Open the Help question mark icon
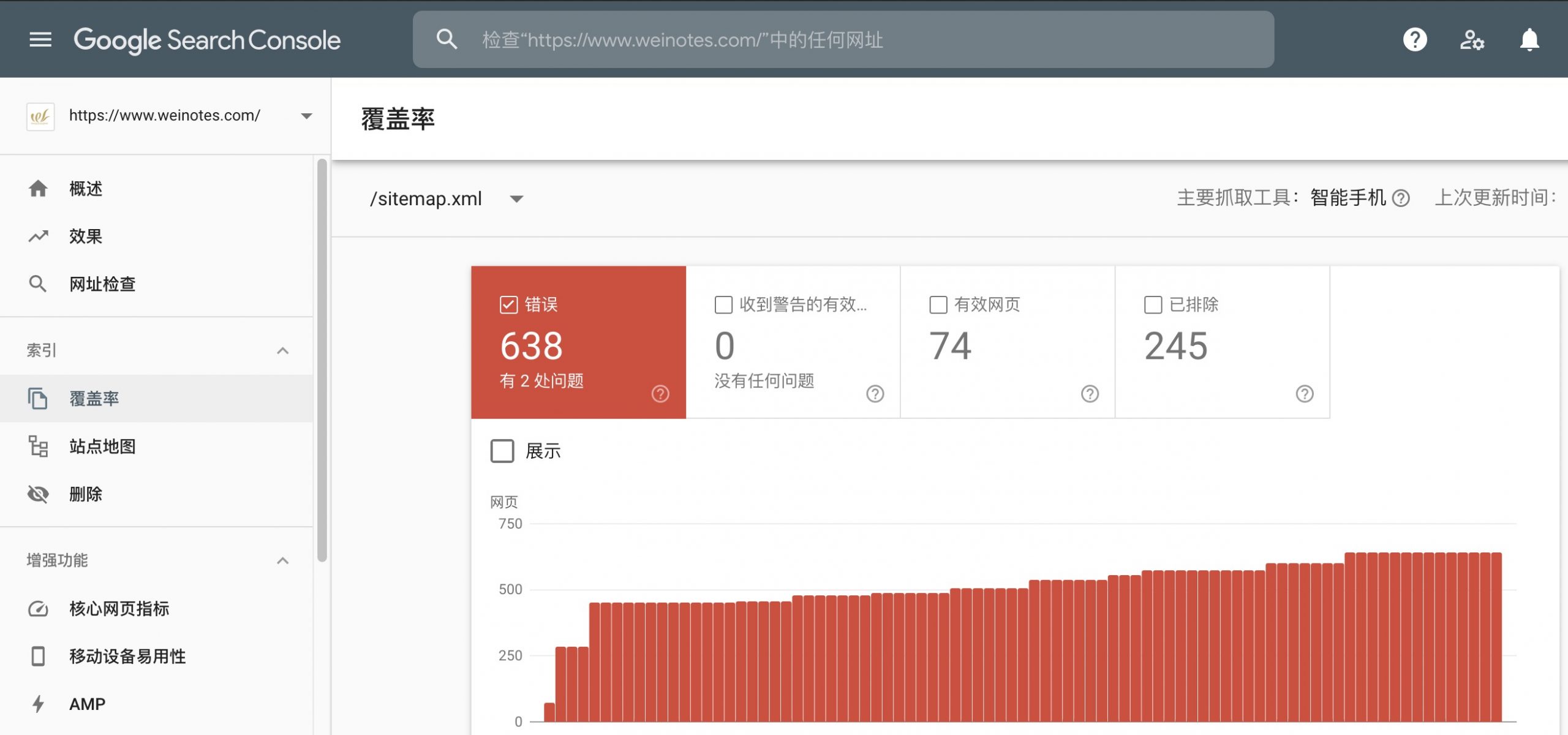The width and height of the screenshot is (1568, 735). click(x=1415, y=40)
